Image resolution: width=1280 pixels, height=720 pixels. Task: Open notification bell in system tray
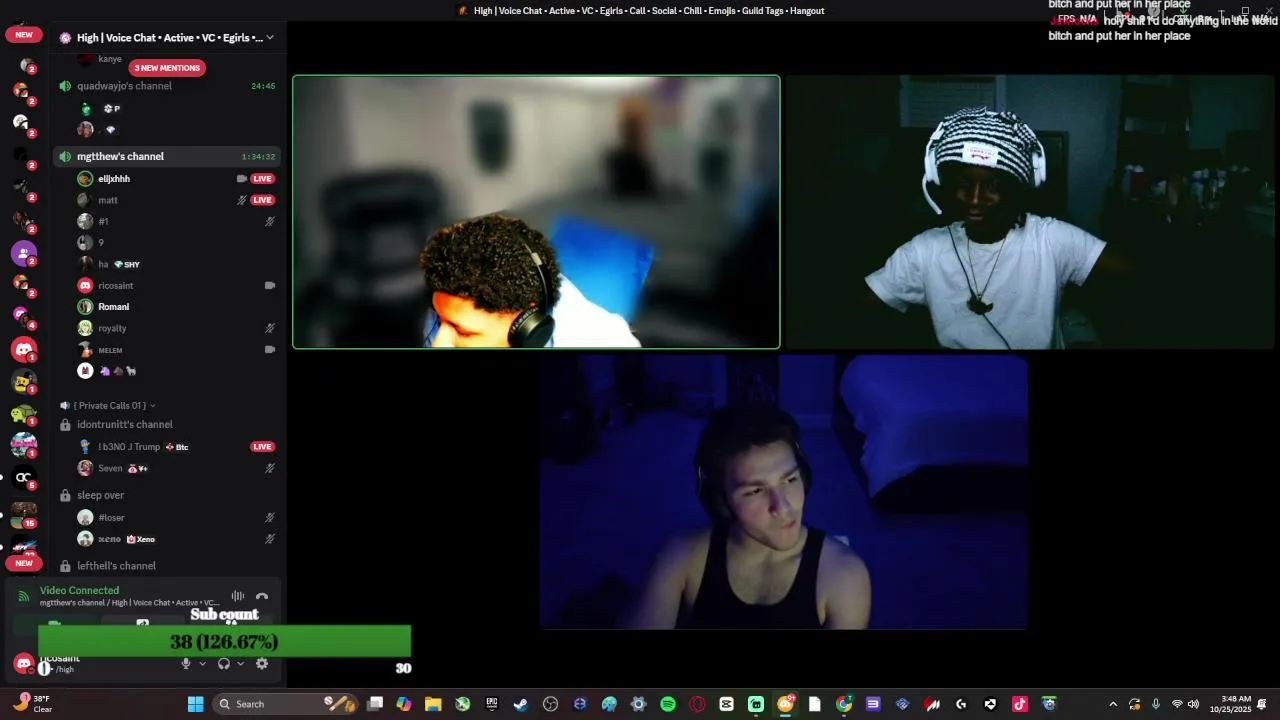click(x=1263, y=704)
